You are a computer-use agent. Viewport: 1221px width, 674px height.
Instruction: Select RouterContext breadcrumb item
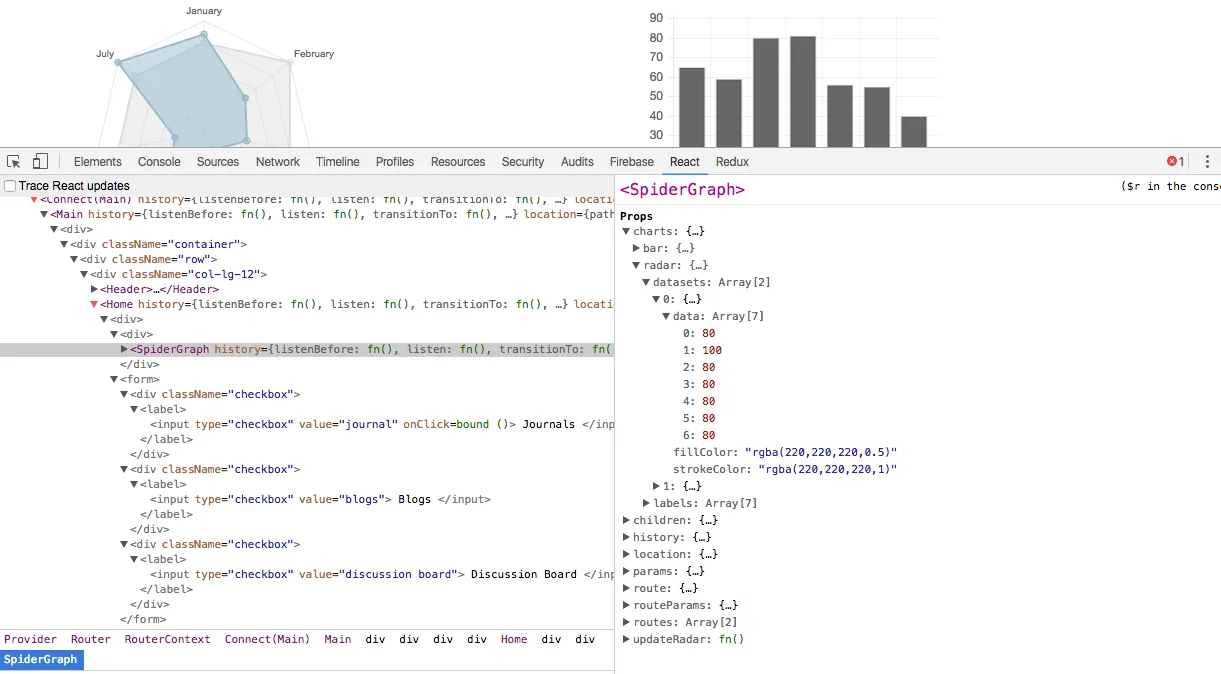[x=168, y=639]
